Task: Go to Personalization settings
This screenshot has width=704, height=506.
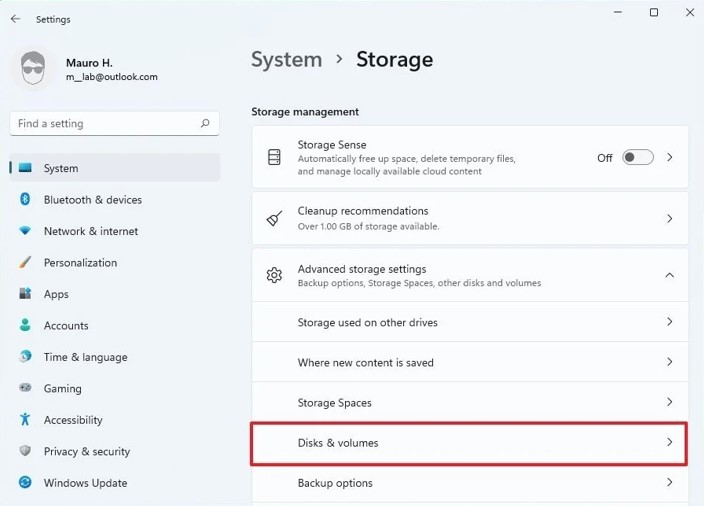Action: click(114, 262)
